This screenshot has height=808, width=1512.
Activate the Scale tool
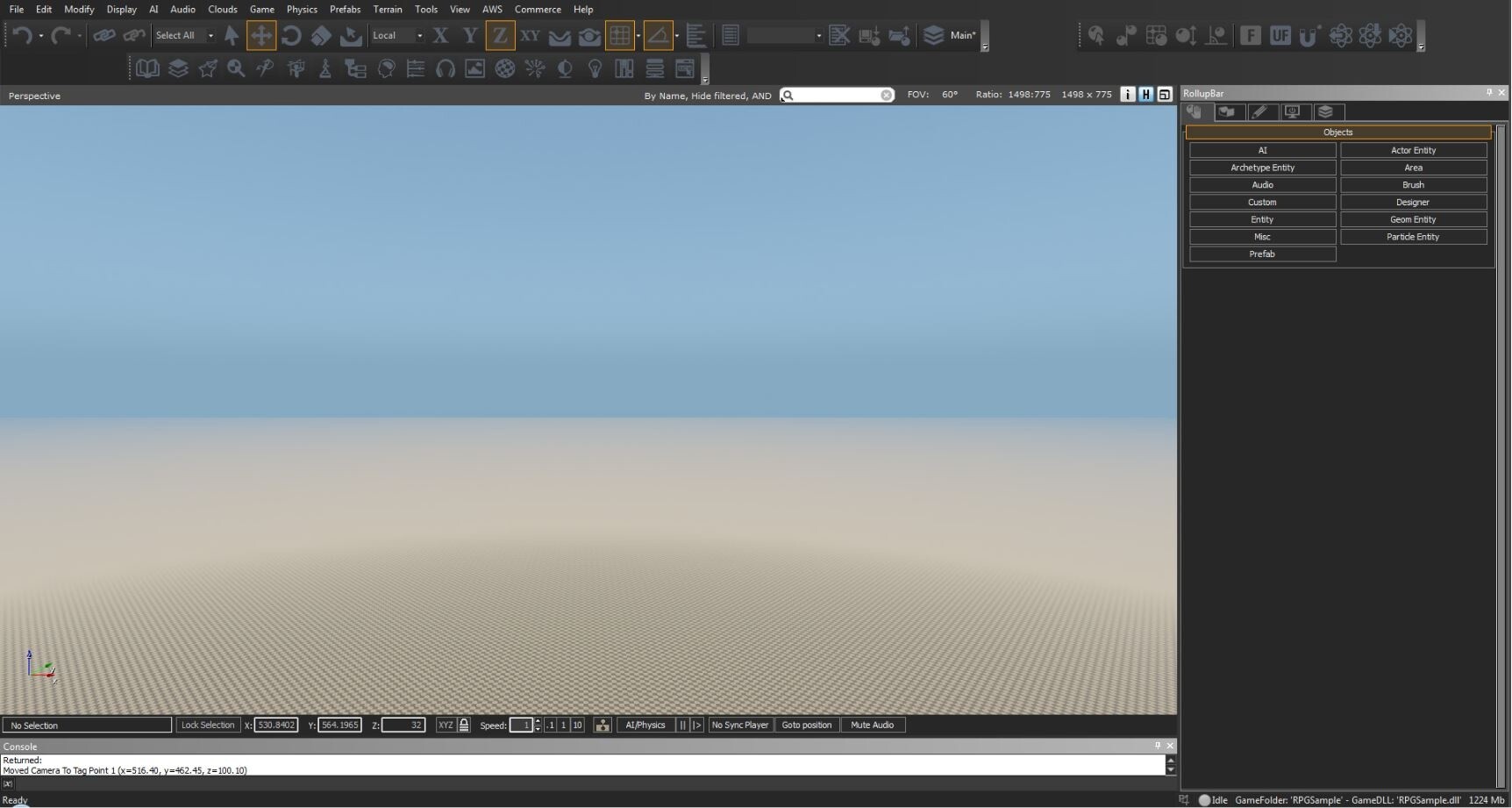click(x=321, y=35)
